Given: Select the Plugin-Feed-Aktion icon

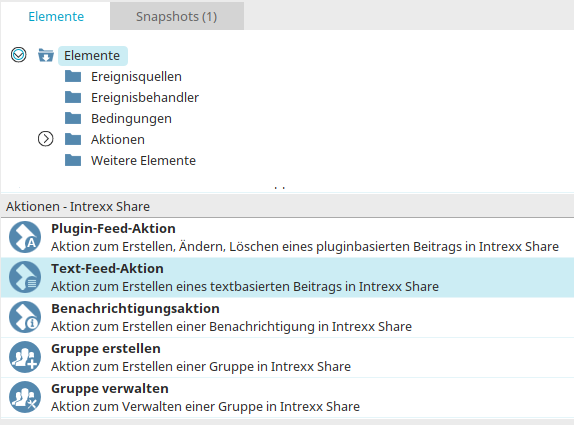Looking at the screenshot, I should pos(25,237).
